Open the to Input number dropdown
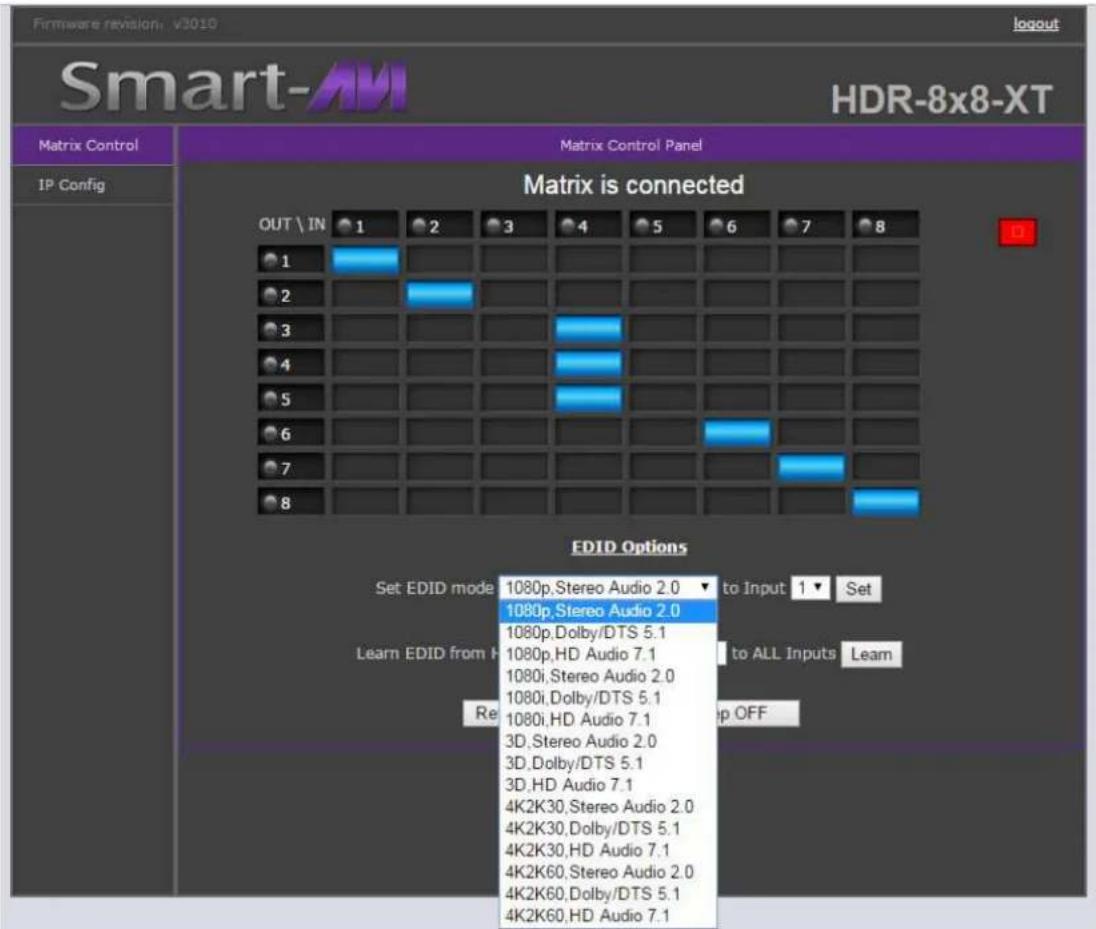This screenshot has width=1096, height=929. [x=810, y=588]
